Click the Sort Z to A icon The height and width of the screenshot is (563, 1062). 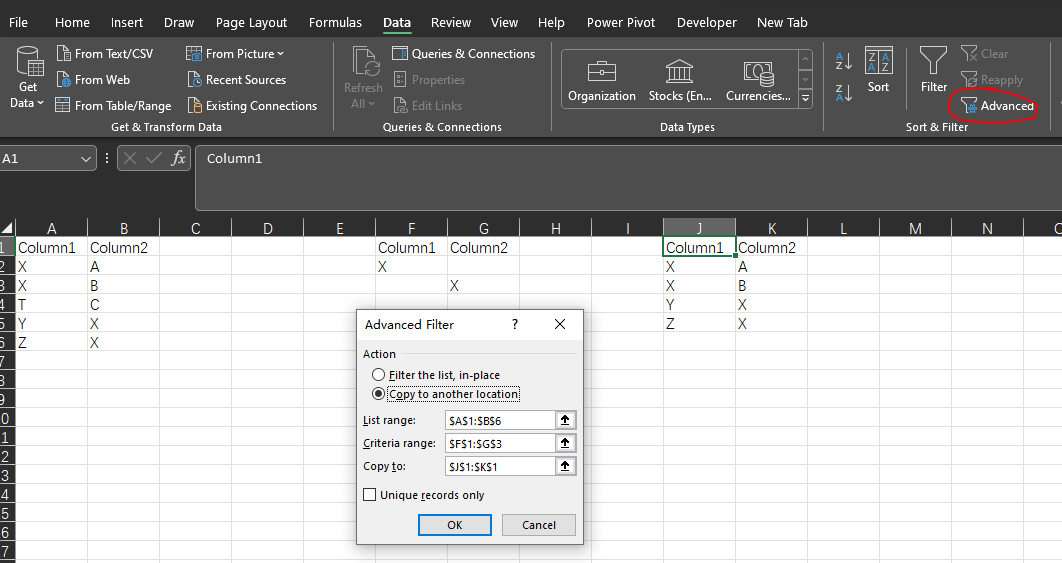pos(843,93)
